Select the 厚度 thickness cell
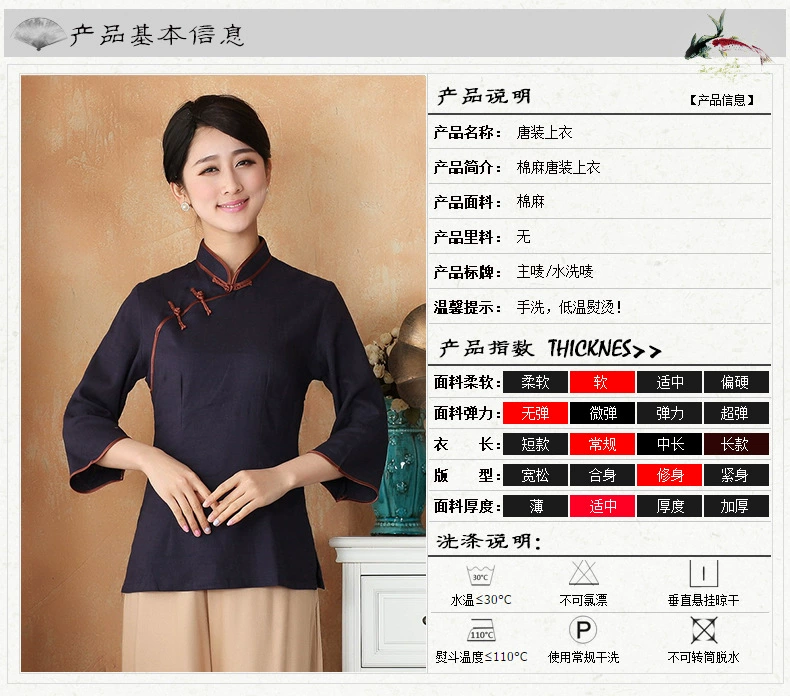790x696 pixels. 670,506
